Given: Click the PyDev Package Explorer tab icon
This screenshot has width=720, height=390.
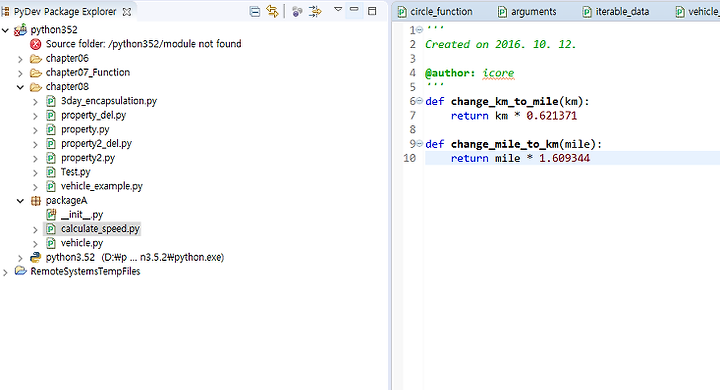Looking at the screenshot, I should [x=6, y=11].
